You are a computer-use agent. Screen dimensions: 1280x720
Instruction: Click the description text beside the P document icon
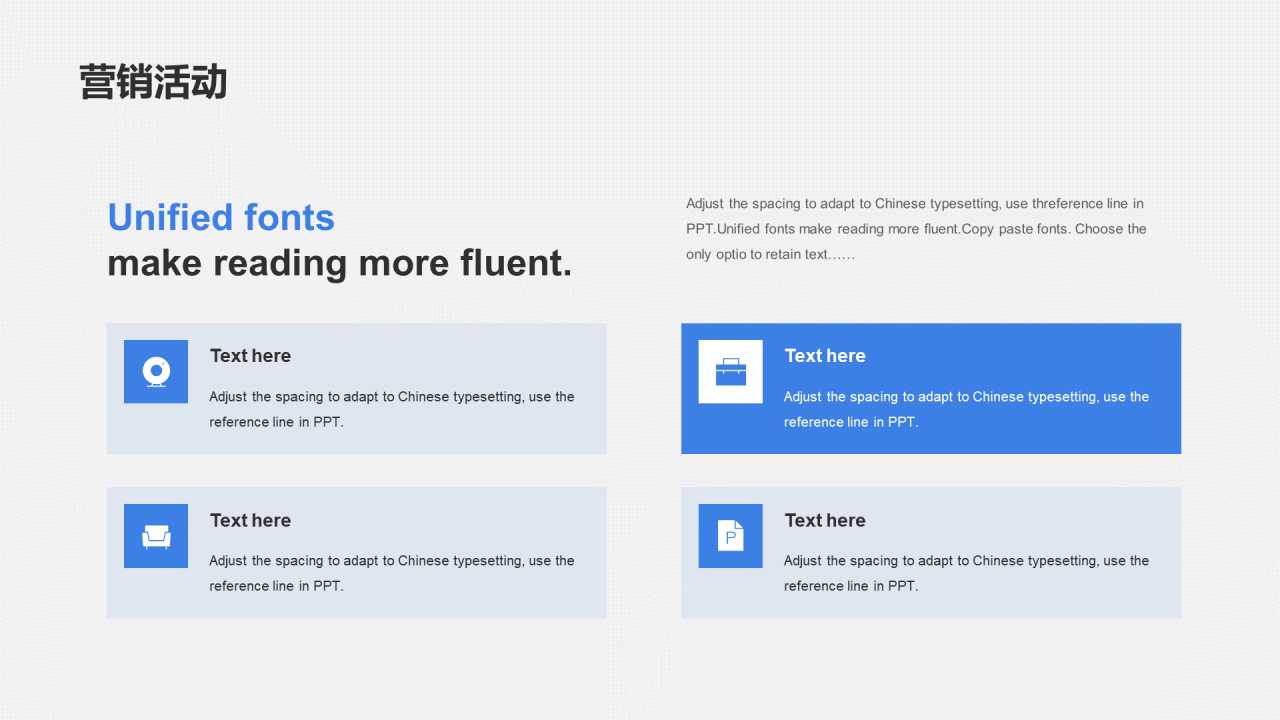[967, 573]
